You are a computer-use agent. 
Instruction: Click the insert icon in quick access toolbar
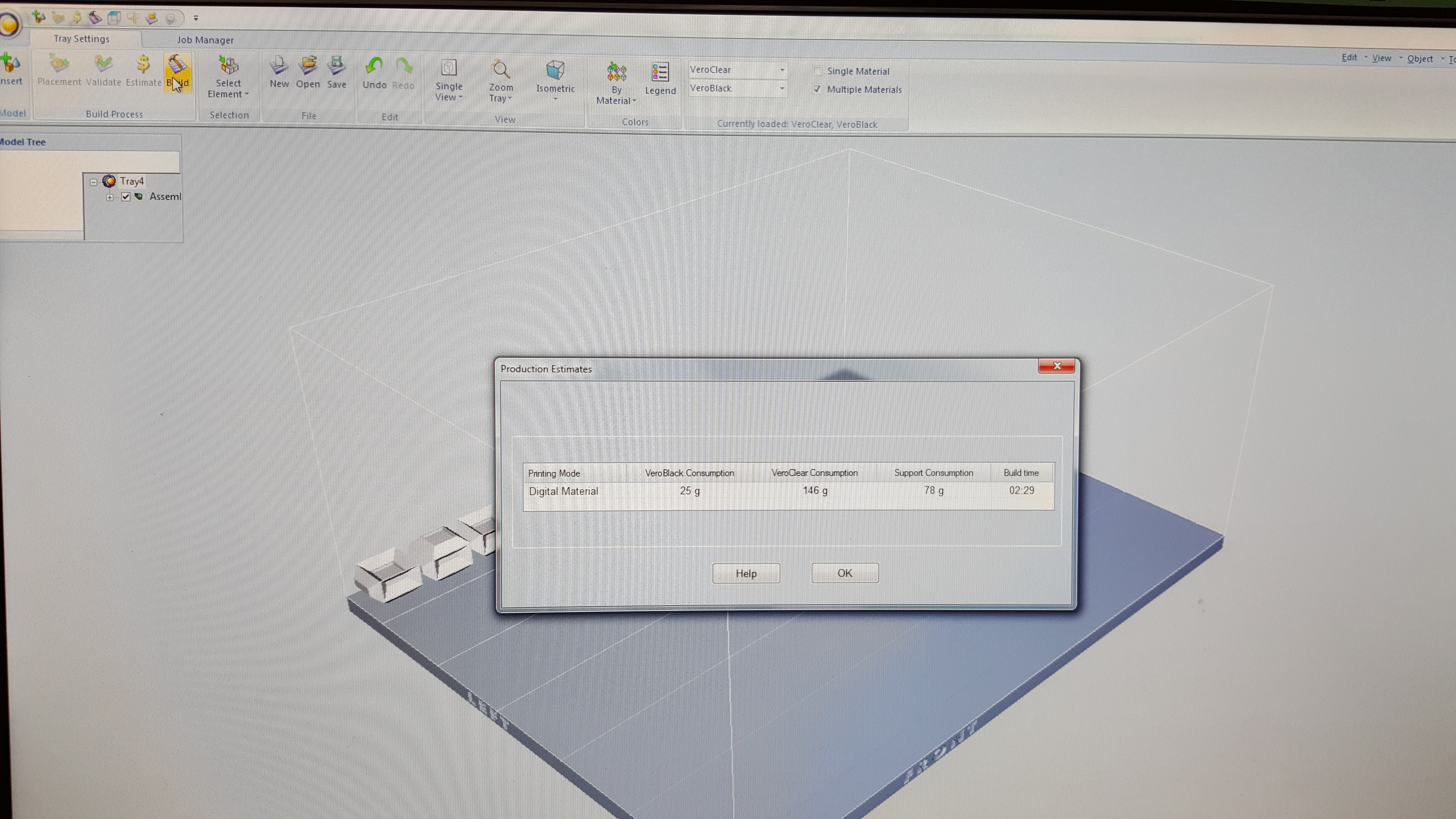tap(38, 17)
